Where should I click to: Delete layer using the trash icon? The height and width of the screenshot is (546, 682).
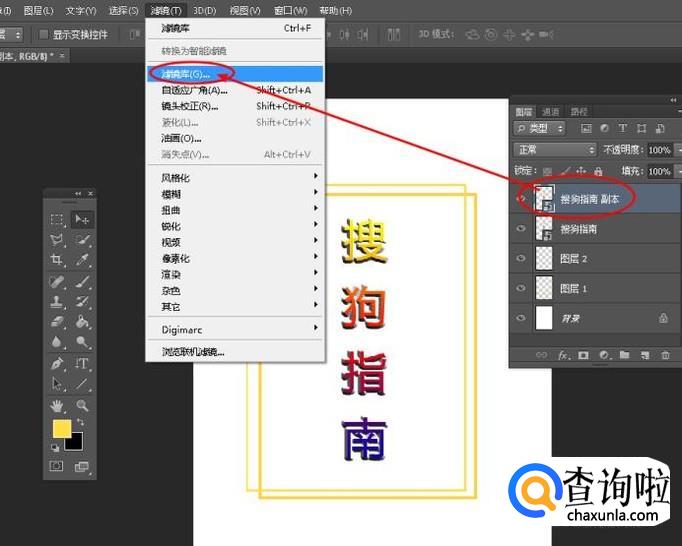coord(664,354)
